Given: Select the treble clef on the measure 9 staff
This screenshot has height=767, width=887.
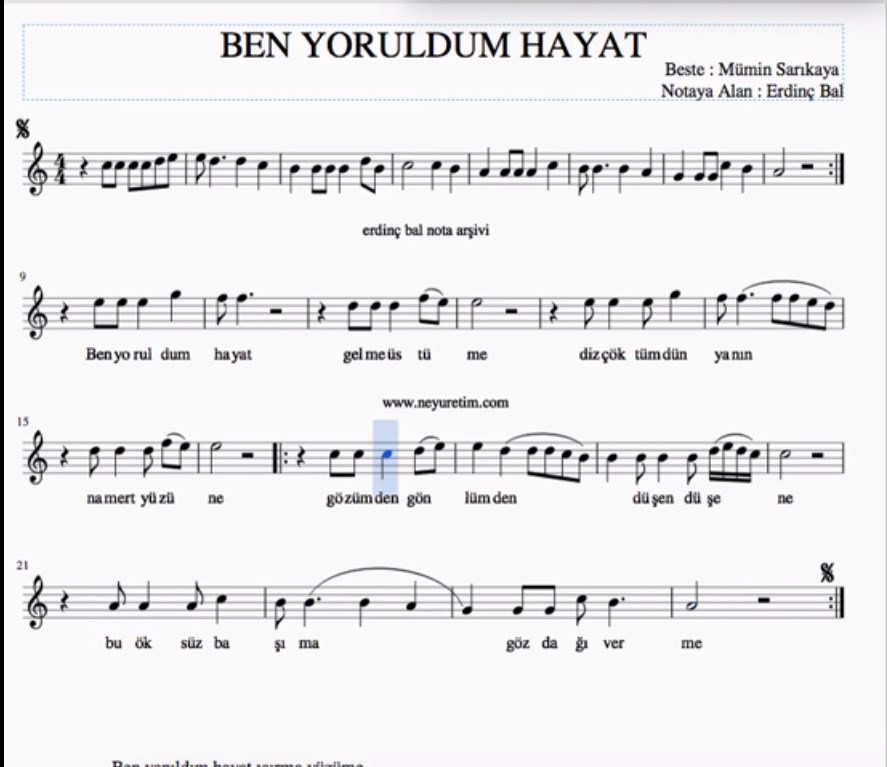Looking at the screenshot, I should click(38, 312).
